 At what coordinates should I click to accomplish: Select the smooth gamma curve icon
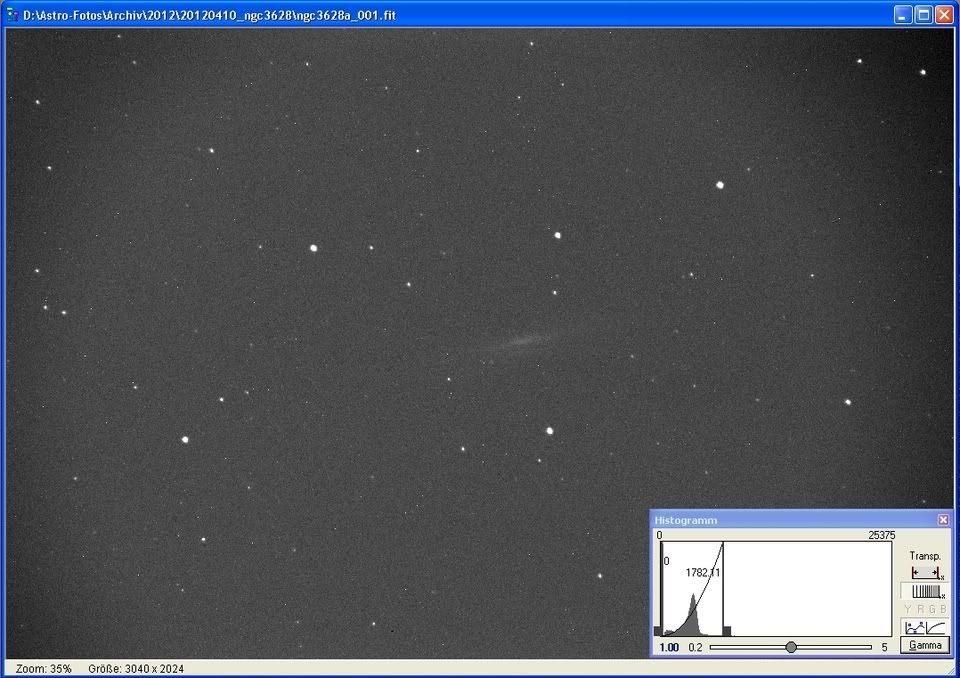tap(936, 628)
